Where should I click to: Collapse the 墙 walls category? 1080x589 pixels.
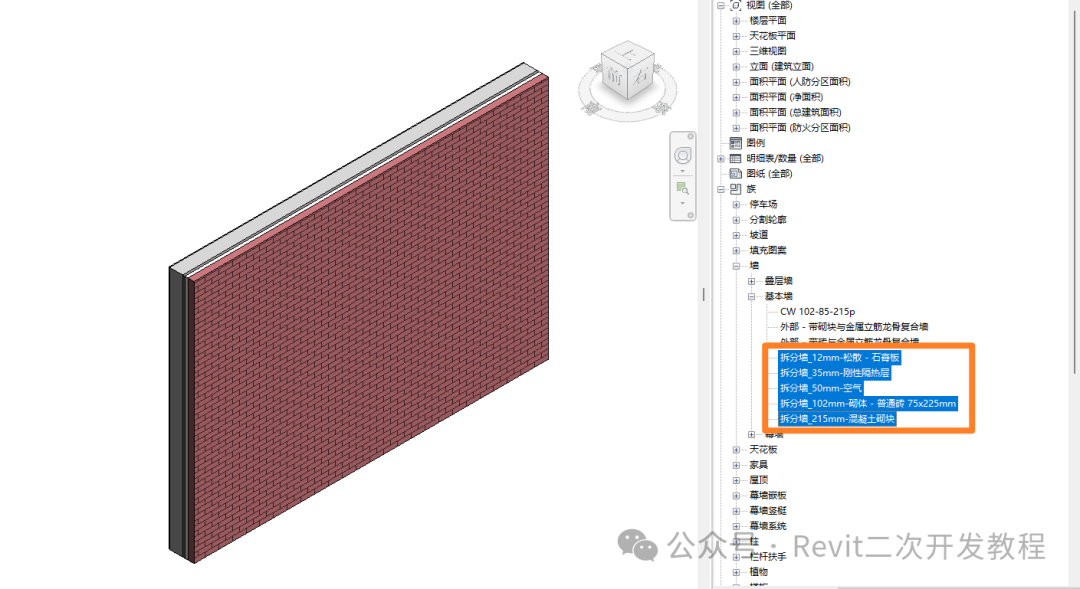coord(736,266)
